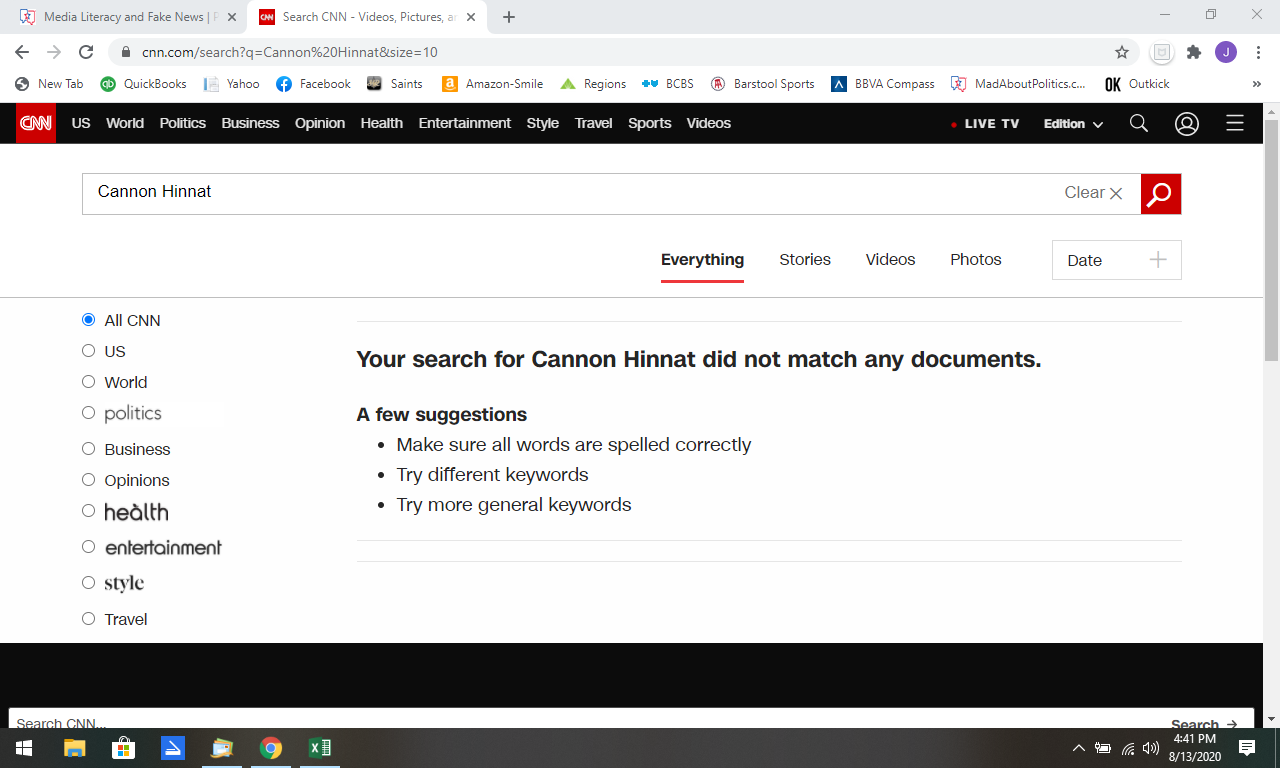Image resolution: width=1280 pixels, height=768 pixels.
Task: Open the Chrome extensions puzzle icon
Action: tap(1193, 52)
